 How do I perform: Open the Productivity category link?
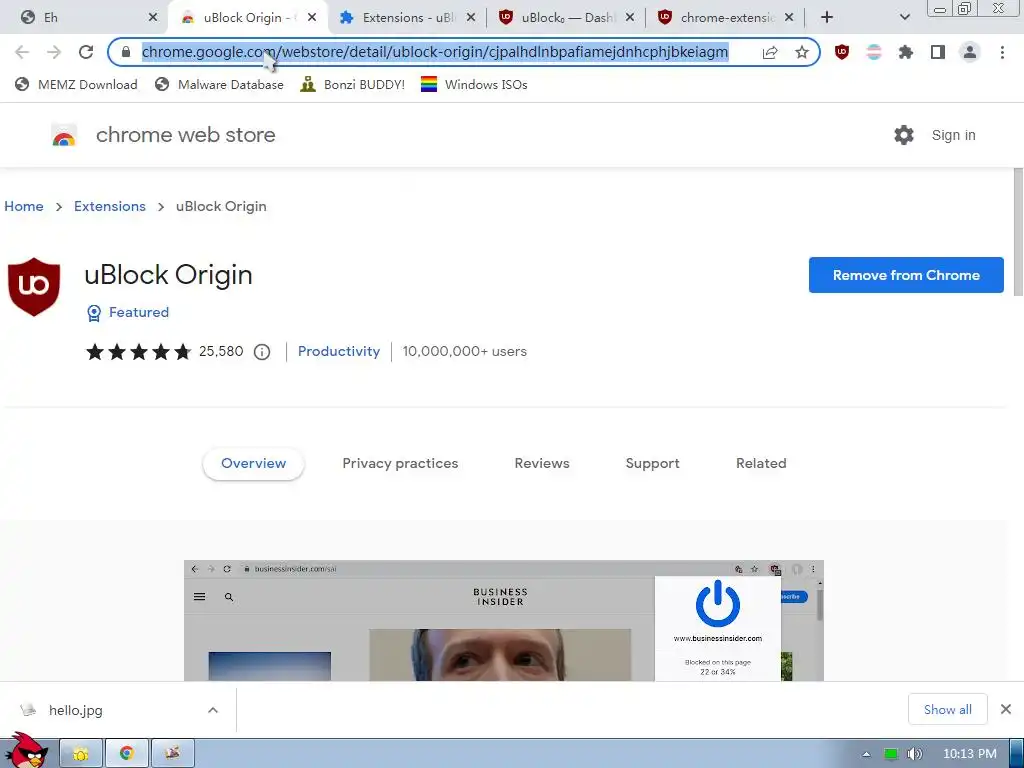point(339,351)
